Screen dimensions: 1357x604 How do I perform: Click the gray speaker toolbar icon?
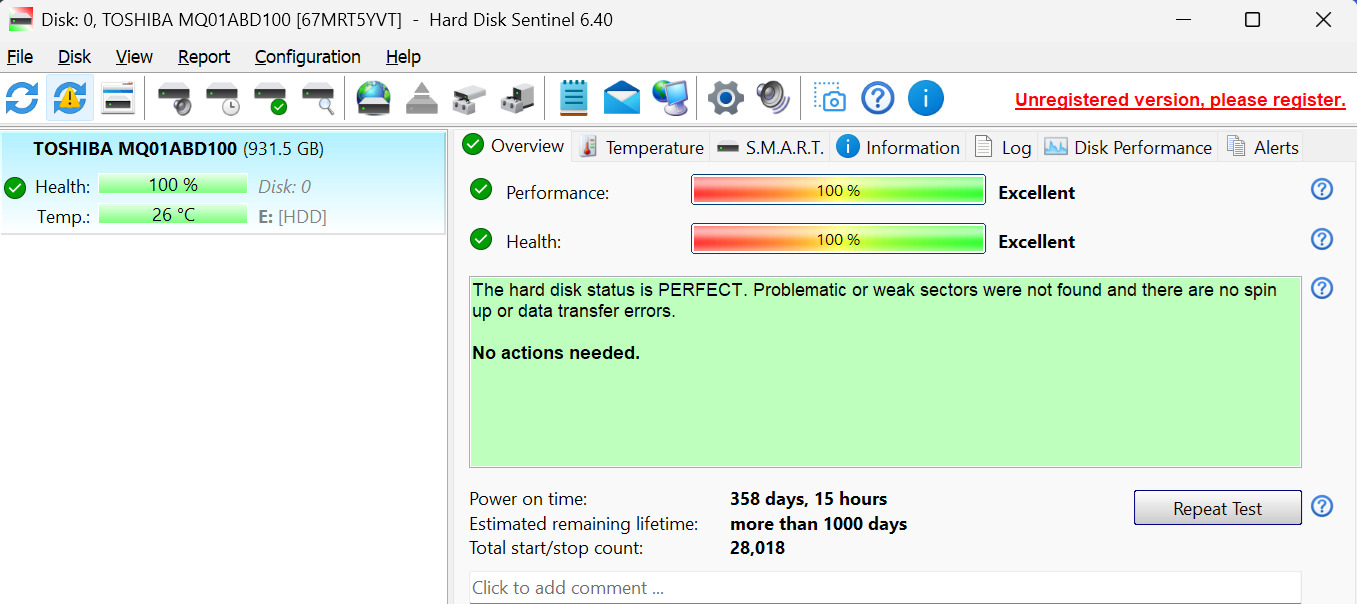(x=773, y=98)
